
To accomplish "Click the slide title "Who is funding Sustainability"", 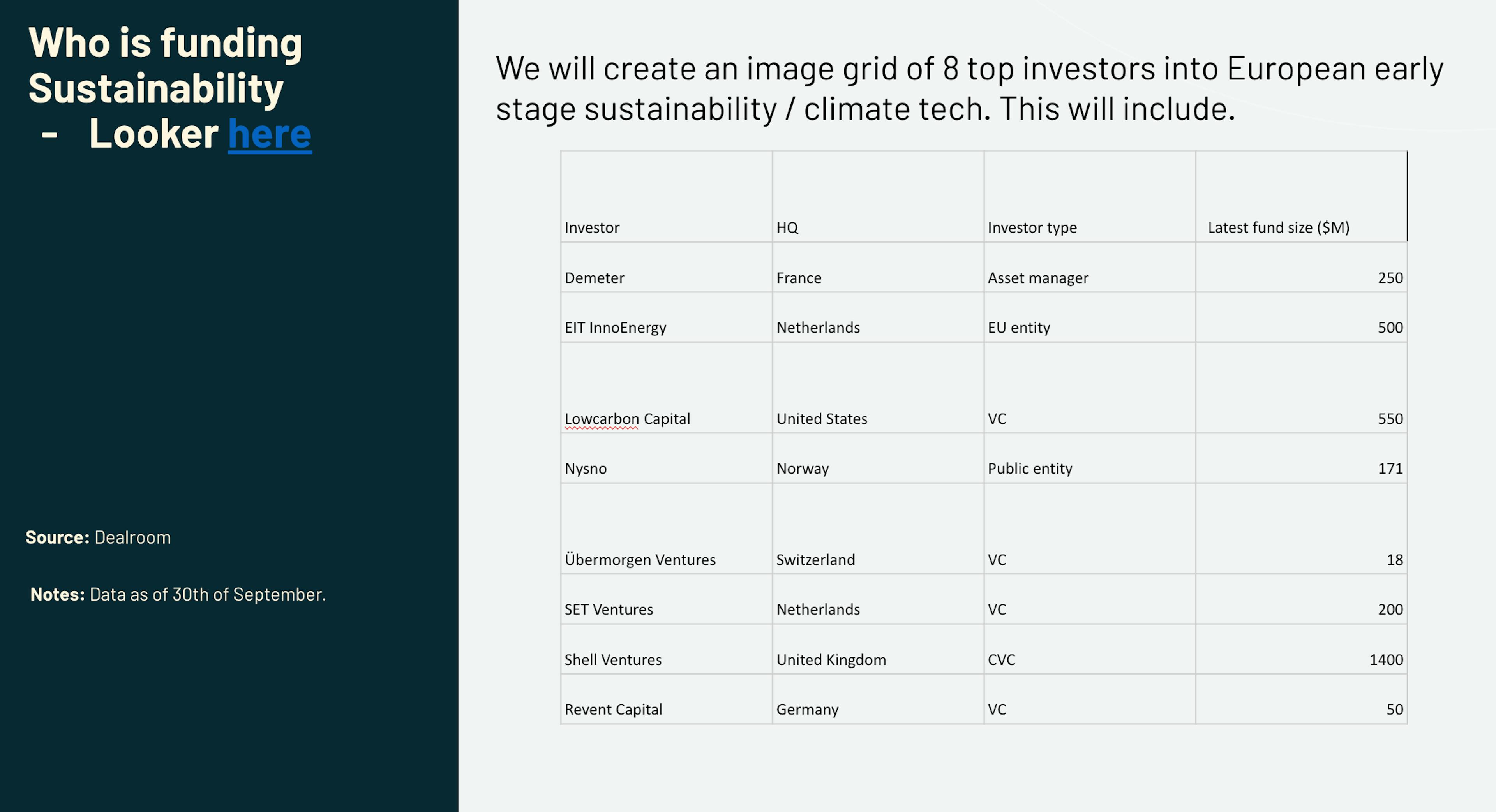I will point(165,65).
